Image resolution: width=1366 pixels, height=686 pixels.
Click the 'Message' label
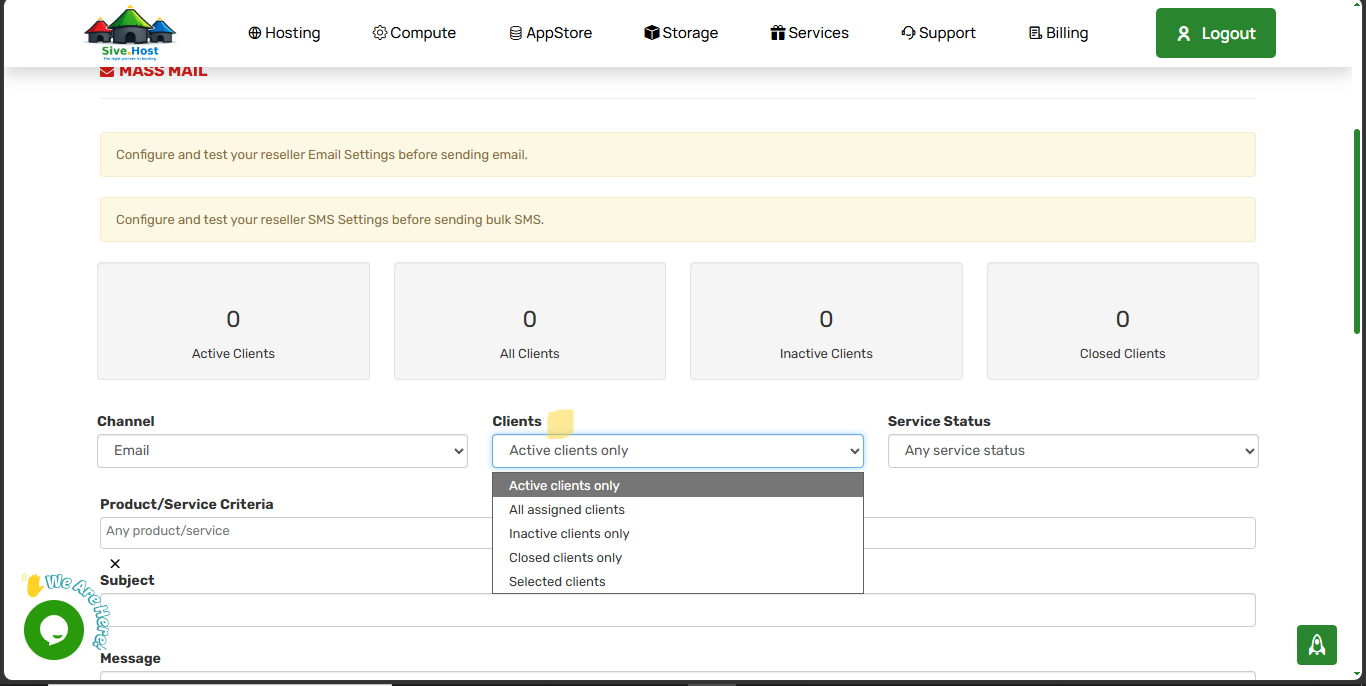(130, 658)
